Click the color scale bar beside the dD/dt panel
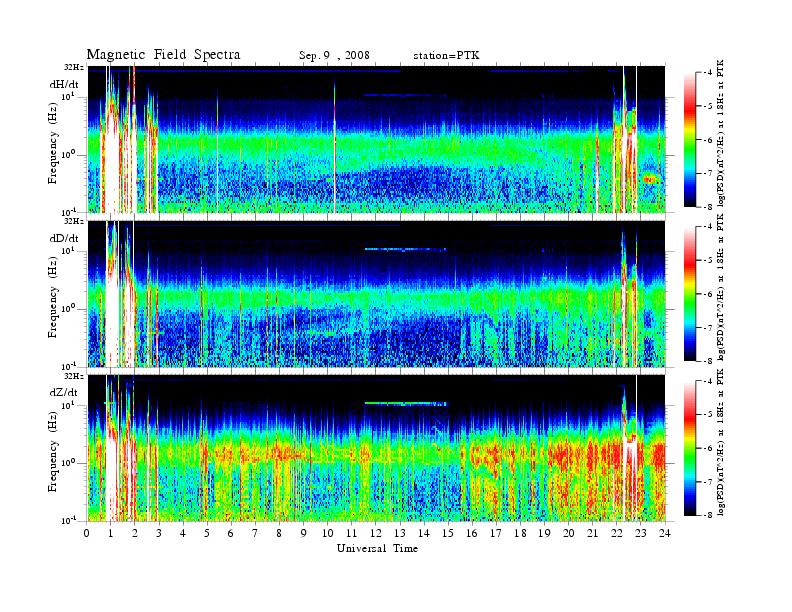Screen dimensions: 792x612 [689, 294]
